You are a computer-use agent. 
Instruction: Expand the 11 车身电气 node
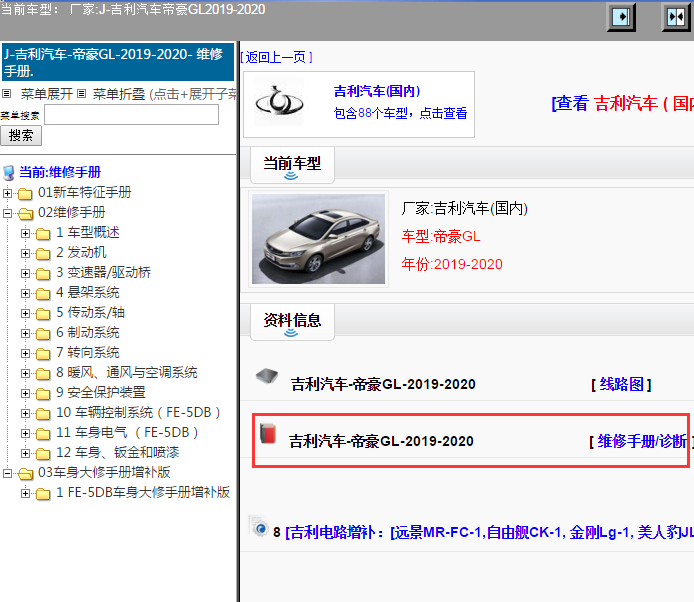point(25,433)
